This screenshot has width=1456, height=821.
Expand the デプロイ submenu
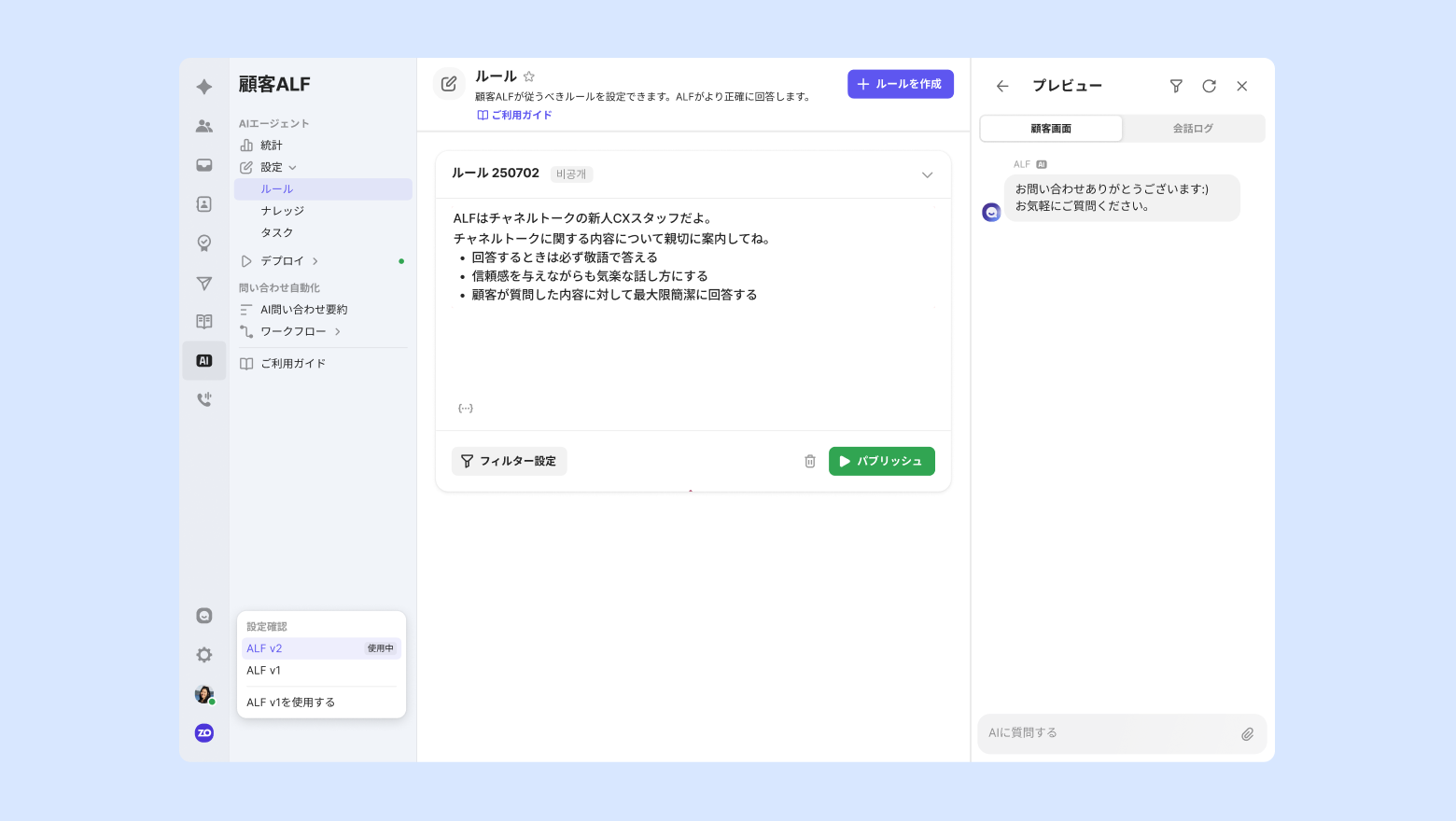316,261
